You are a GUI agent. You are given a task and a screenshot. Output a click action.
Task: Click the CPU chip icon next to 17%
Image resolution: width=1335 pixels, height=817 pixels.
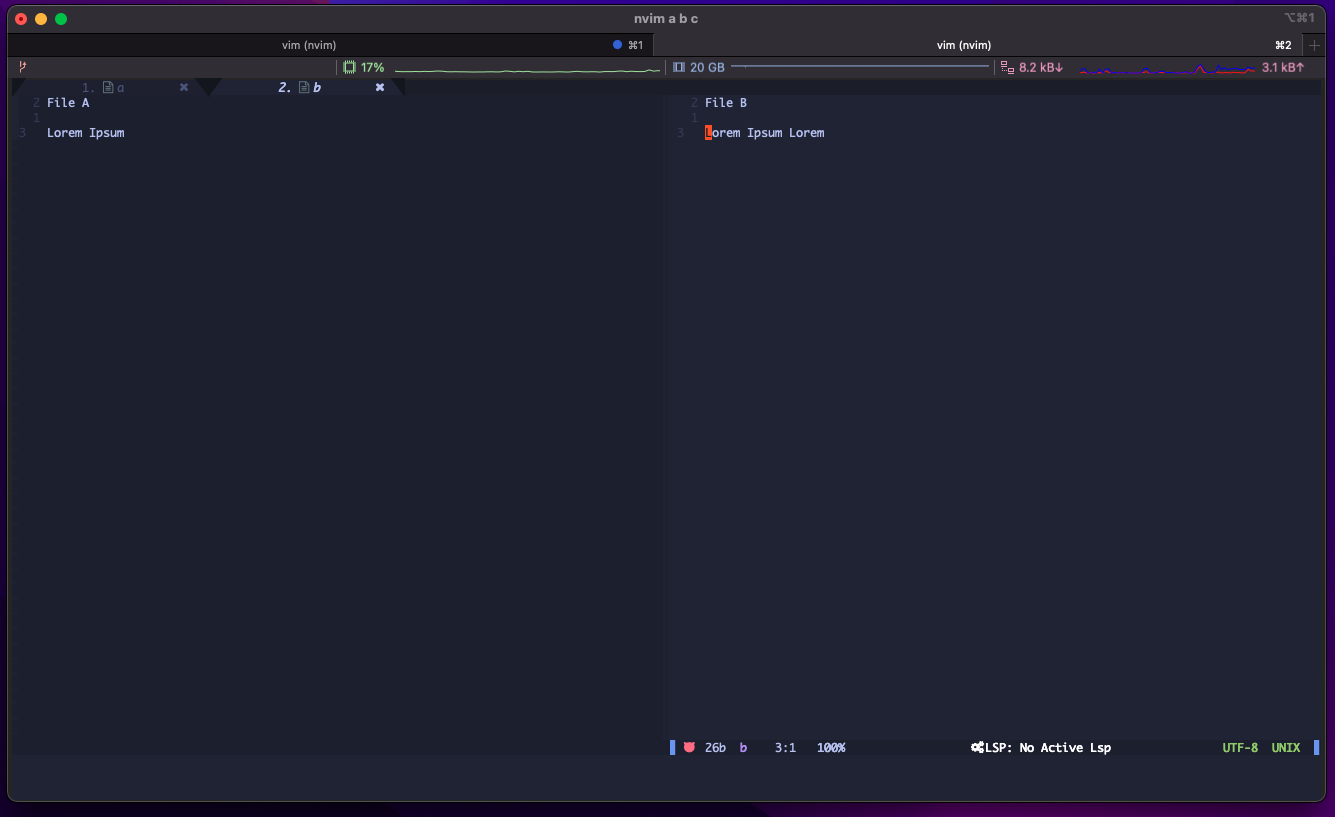pyautogui.click(x=349, y=67)
